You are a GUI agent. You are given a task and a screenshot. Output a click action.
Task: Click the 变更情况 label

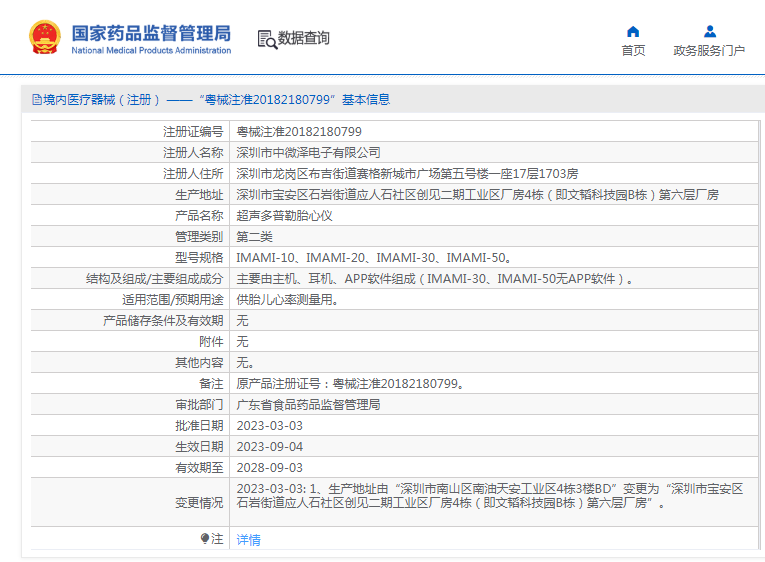coord(199,502)
